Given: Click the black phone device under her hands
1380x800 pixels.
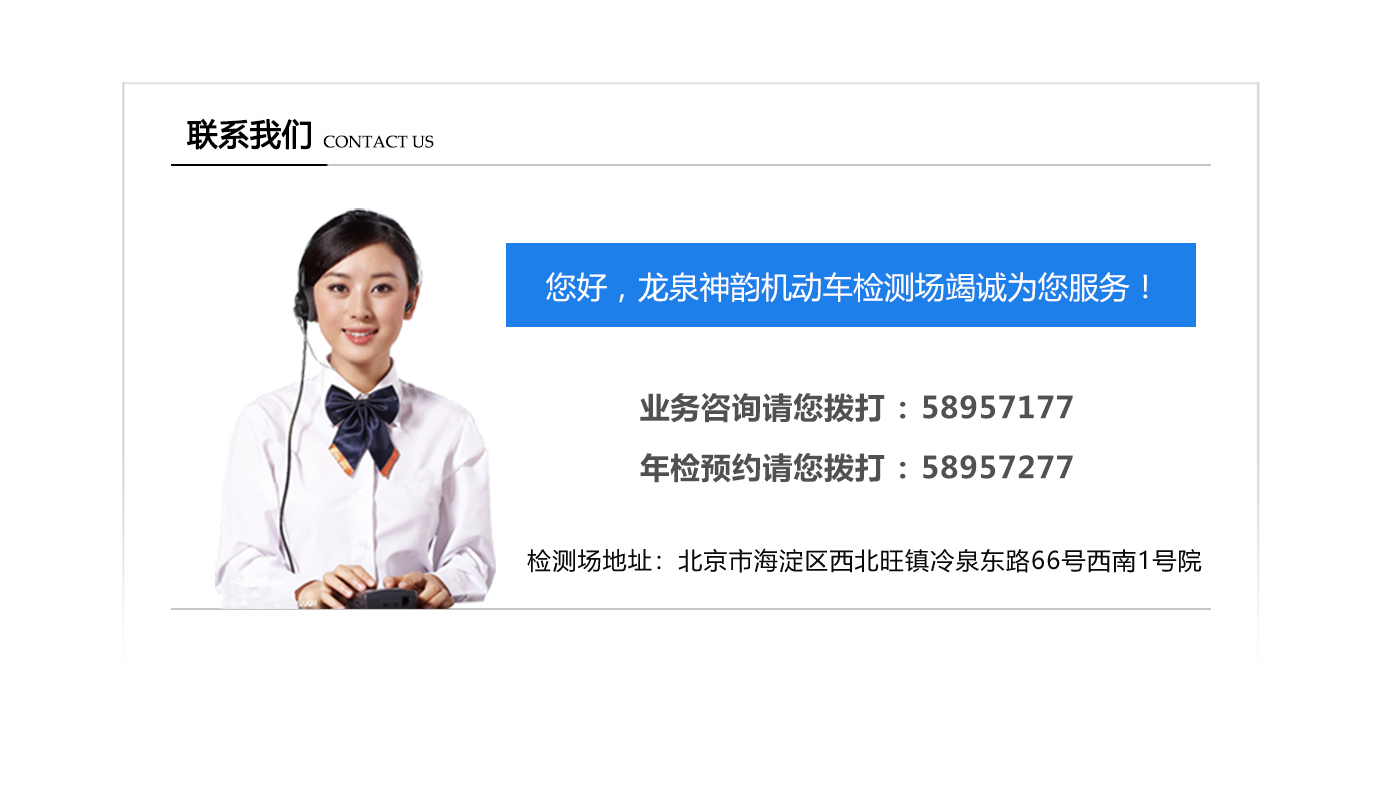Looking at the screenshot, I should pos(383,598).
